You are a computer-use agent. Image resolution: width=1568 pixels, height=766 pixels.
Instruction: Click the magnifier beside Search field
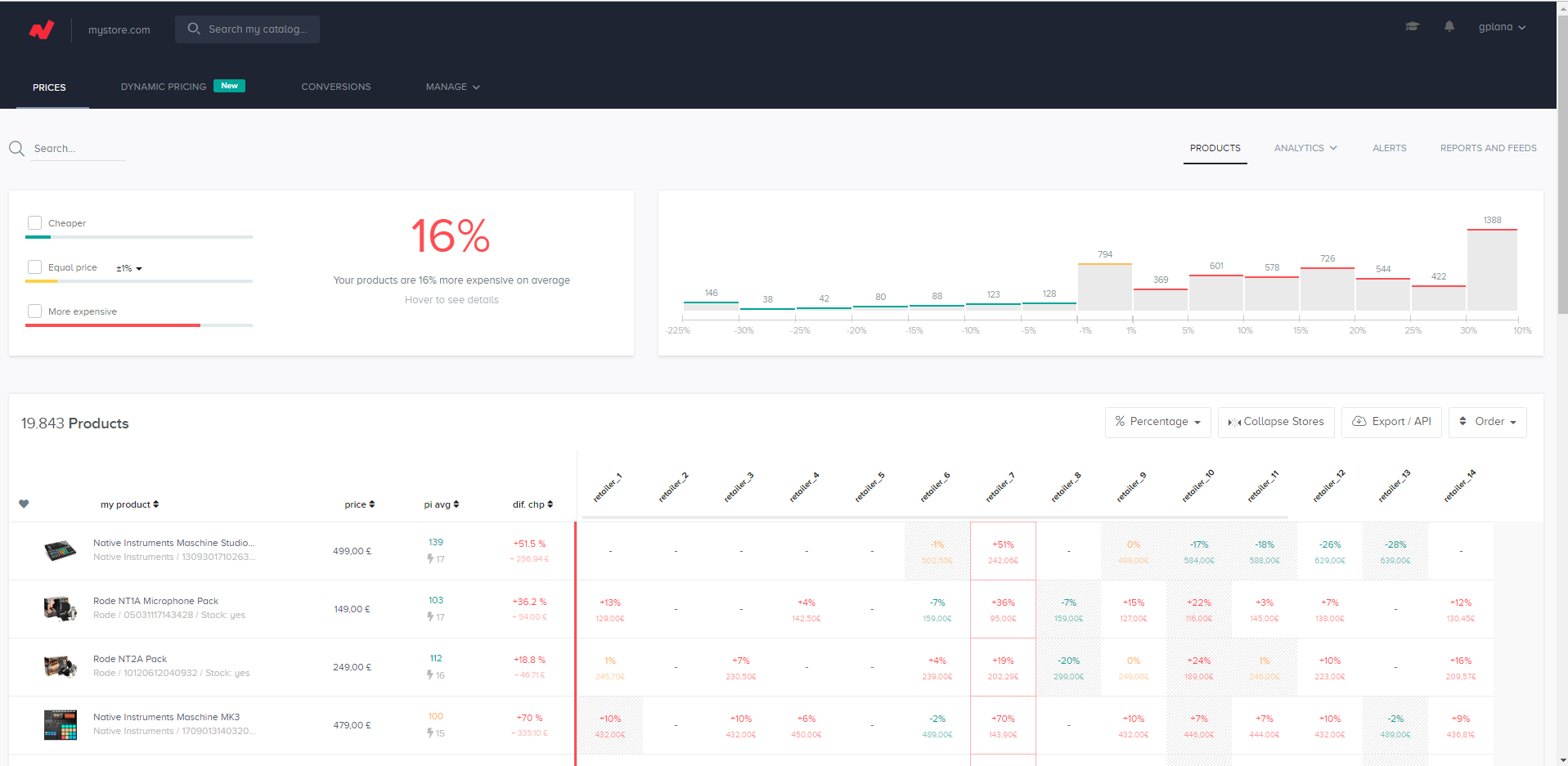[16, 149]
